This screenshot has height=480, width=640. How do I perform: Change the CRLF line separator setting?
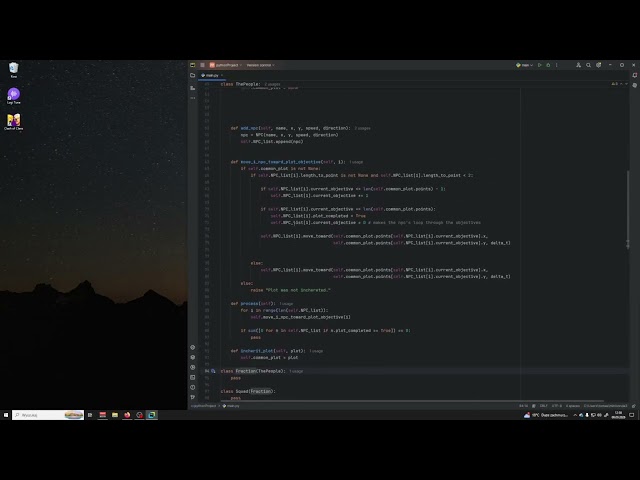[544, 406]
